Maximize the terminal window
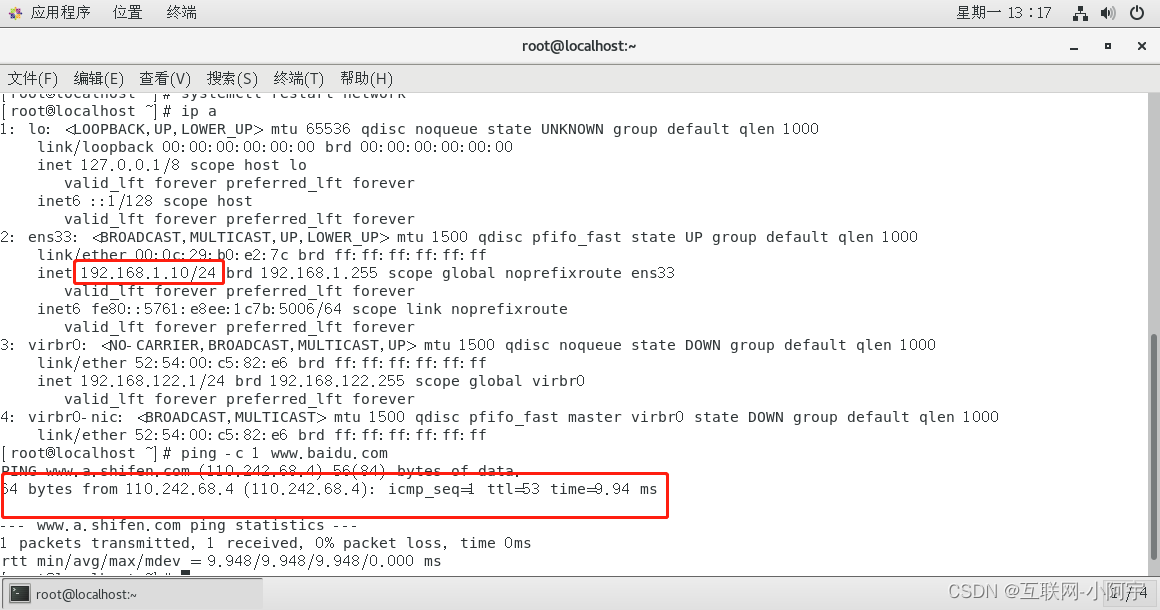The image size is (1160, 610). [x=1107, y=46]
